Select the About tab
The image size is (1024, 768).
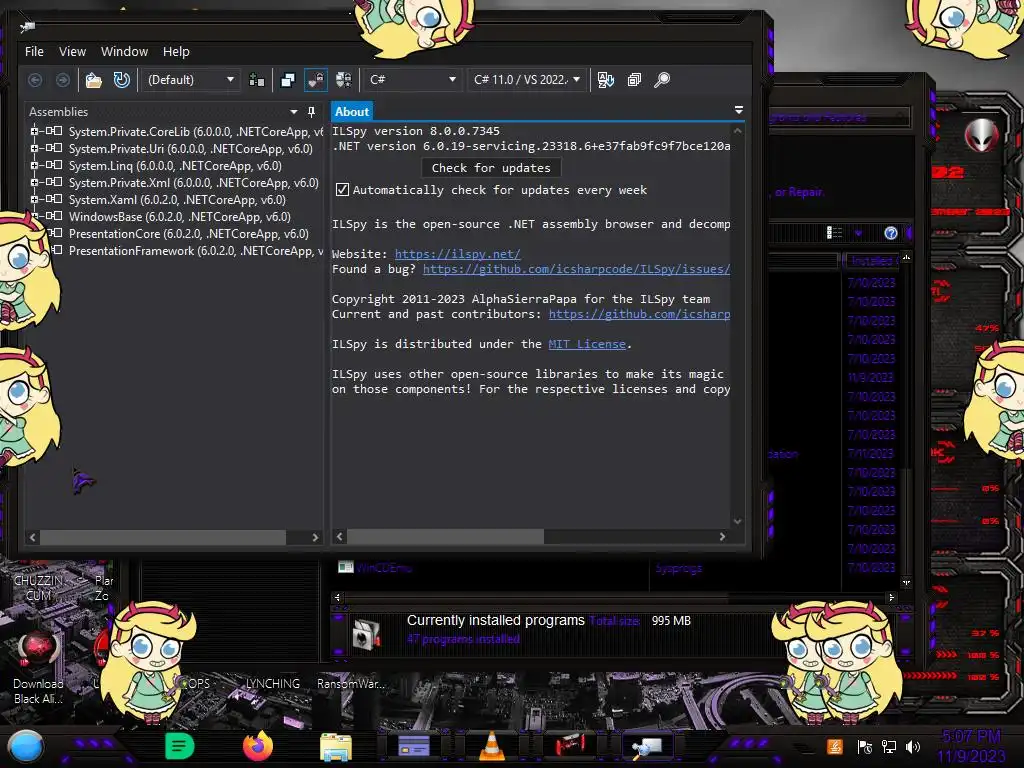pos(352,112)
